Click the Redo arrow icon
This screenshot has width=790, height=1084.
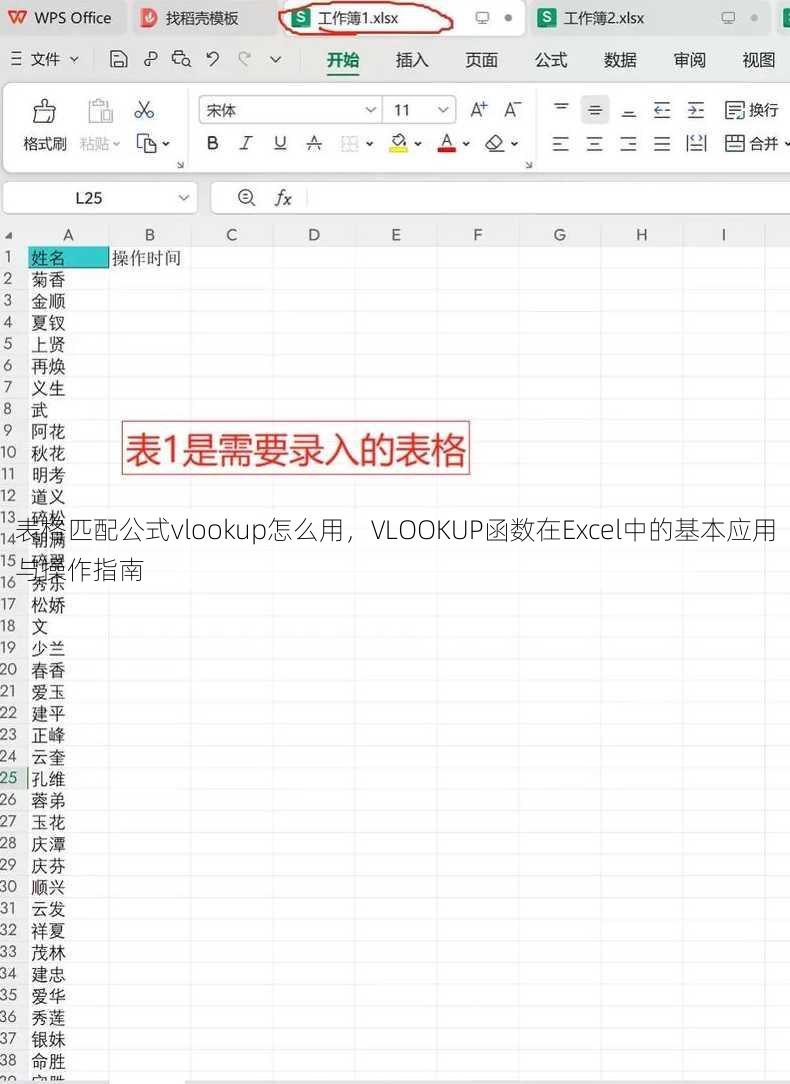pyautogui.click(x=245, y=59)
